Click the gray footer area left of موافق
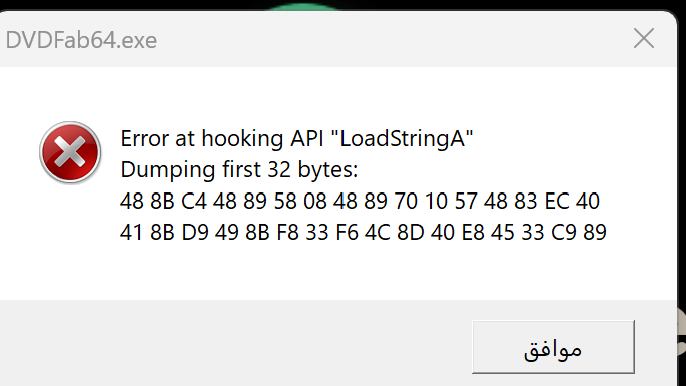The image size is (686, 386). tap(235, 344)
